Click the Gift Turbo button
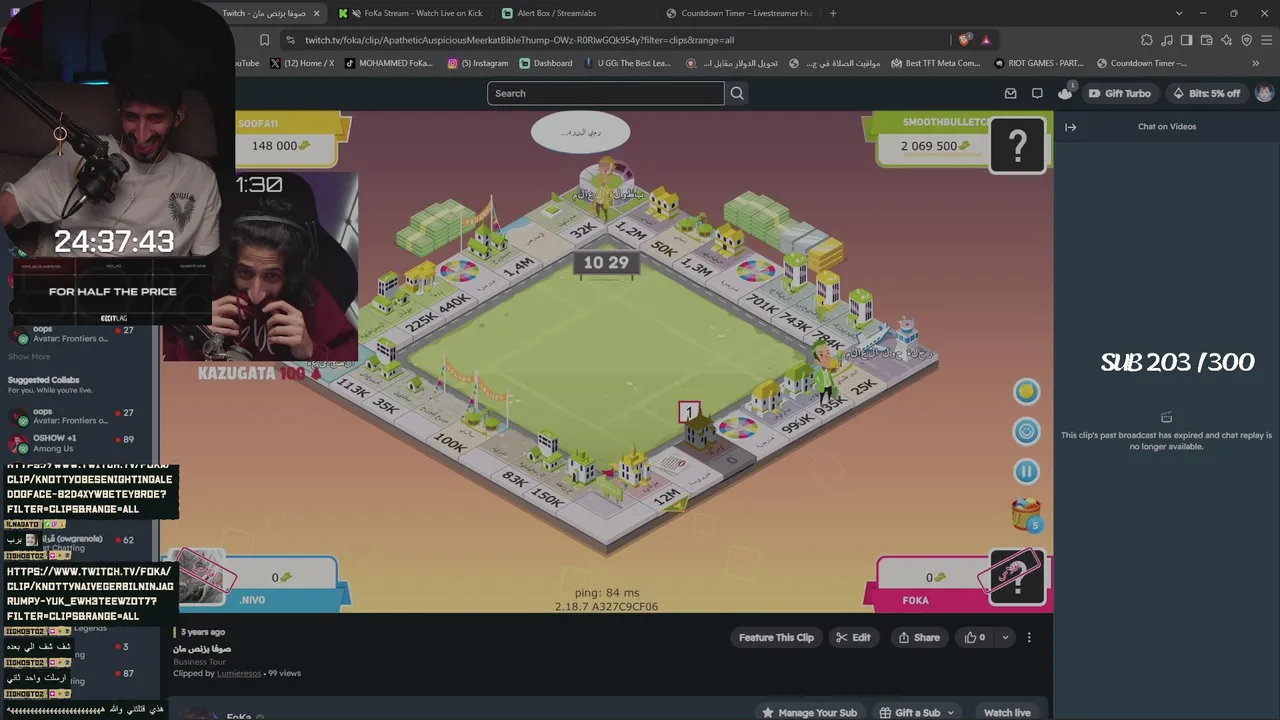 coord(1120,93)
